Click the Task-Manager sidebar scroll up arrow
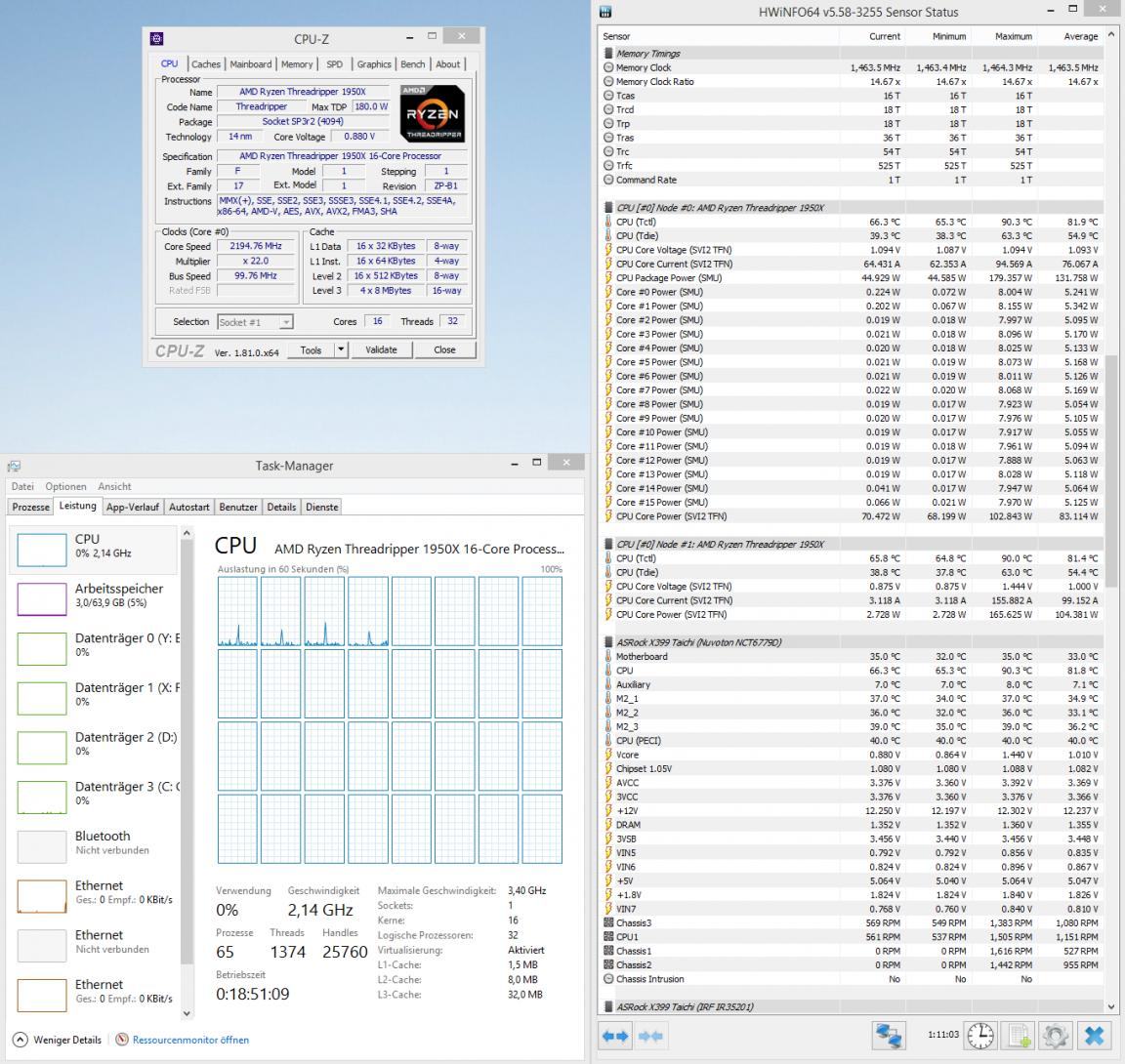Screen dimensions: 1125x1064 coord(187,533)
